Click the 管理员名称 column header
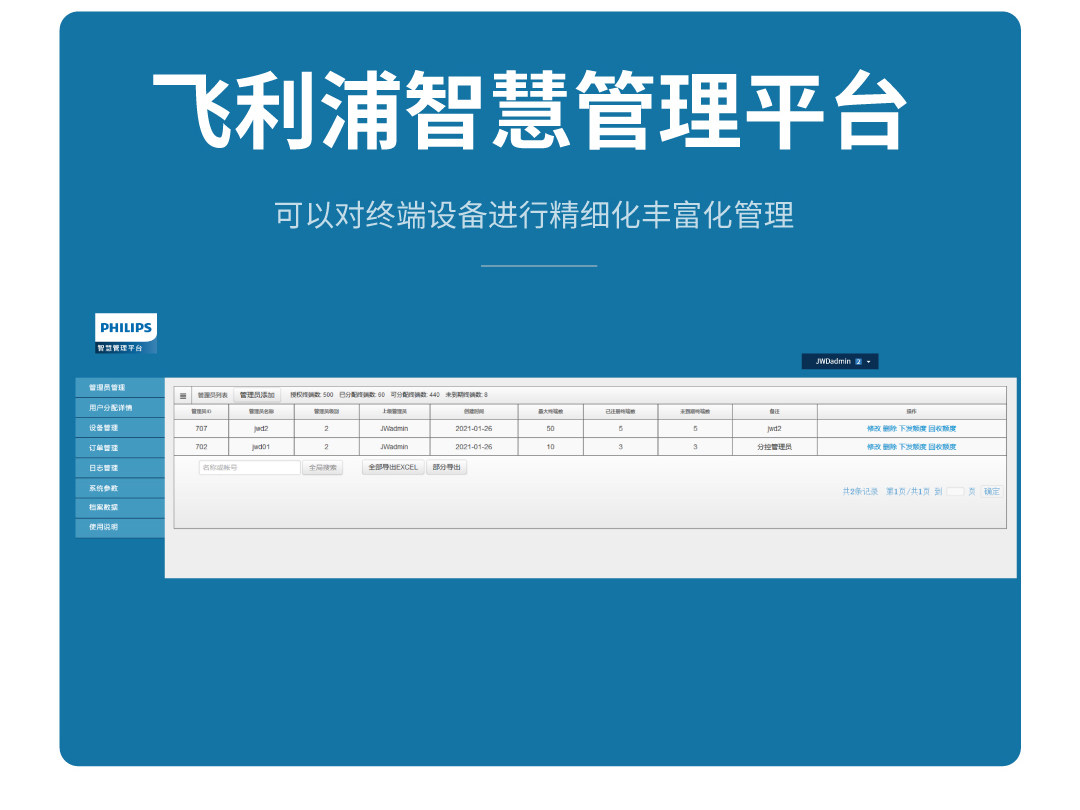Screen dimensions: 1080x810 coord(261,412)
